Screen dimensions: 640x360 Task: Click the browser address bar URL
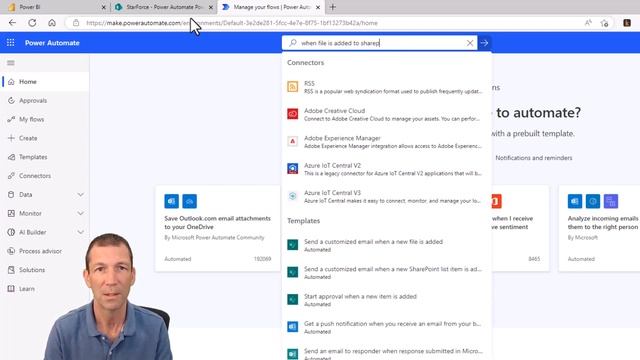click(x=232, y=23)
